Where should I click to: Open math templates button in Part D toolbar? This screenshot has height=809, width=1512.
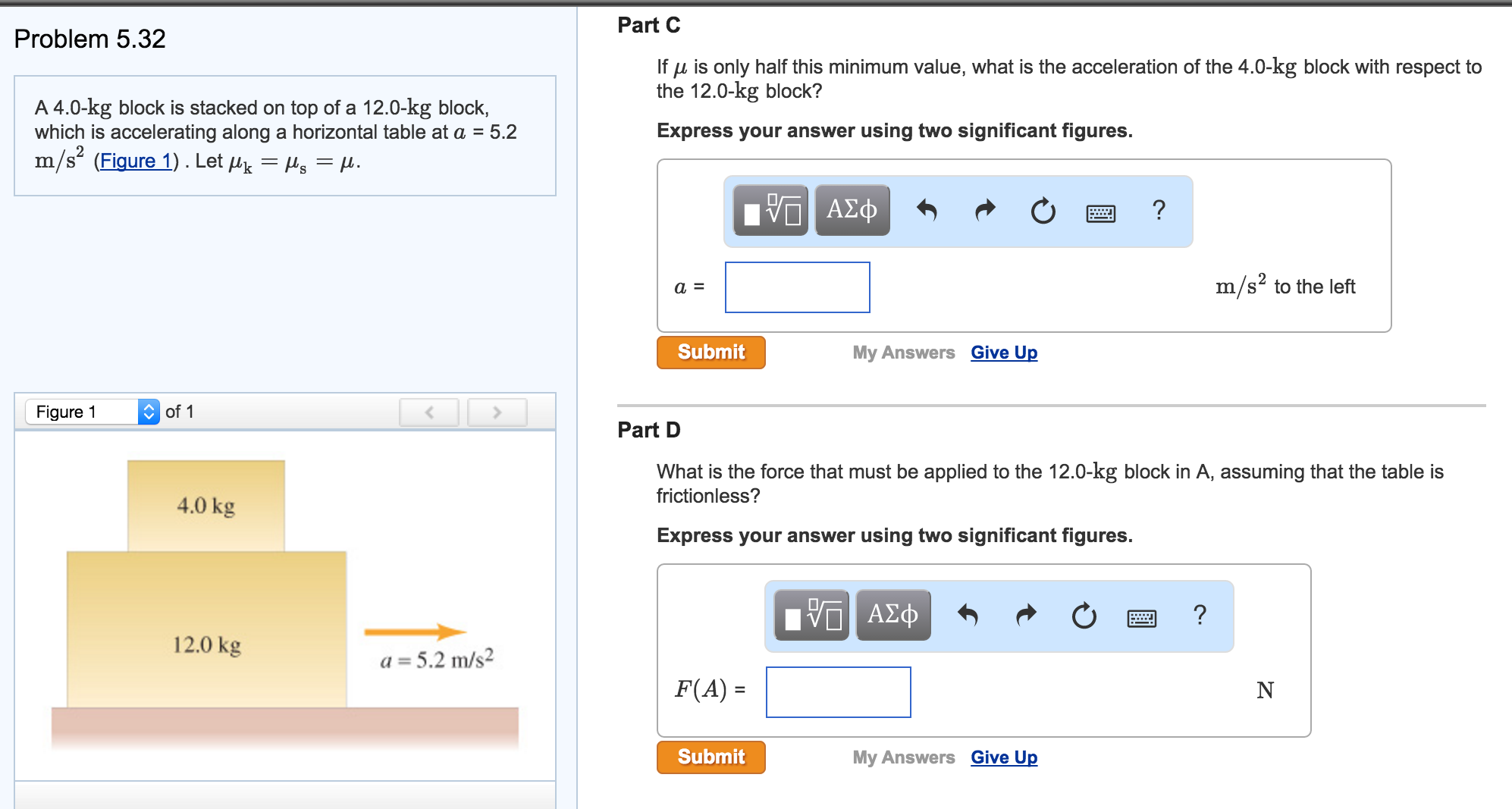click(x=811, y=615)
